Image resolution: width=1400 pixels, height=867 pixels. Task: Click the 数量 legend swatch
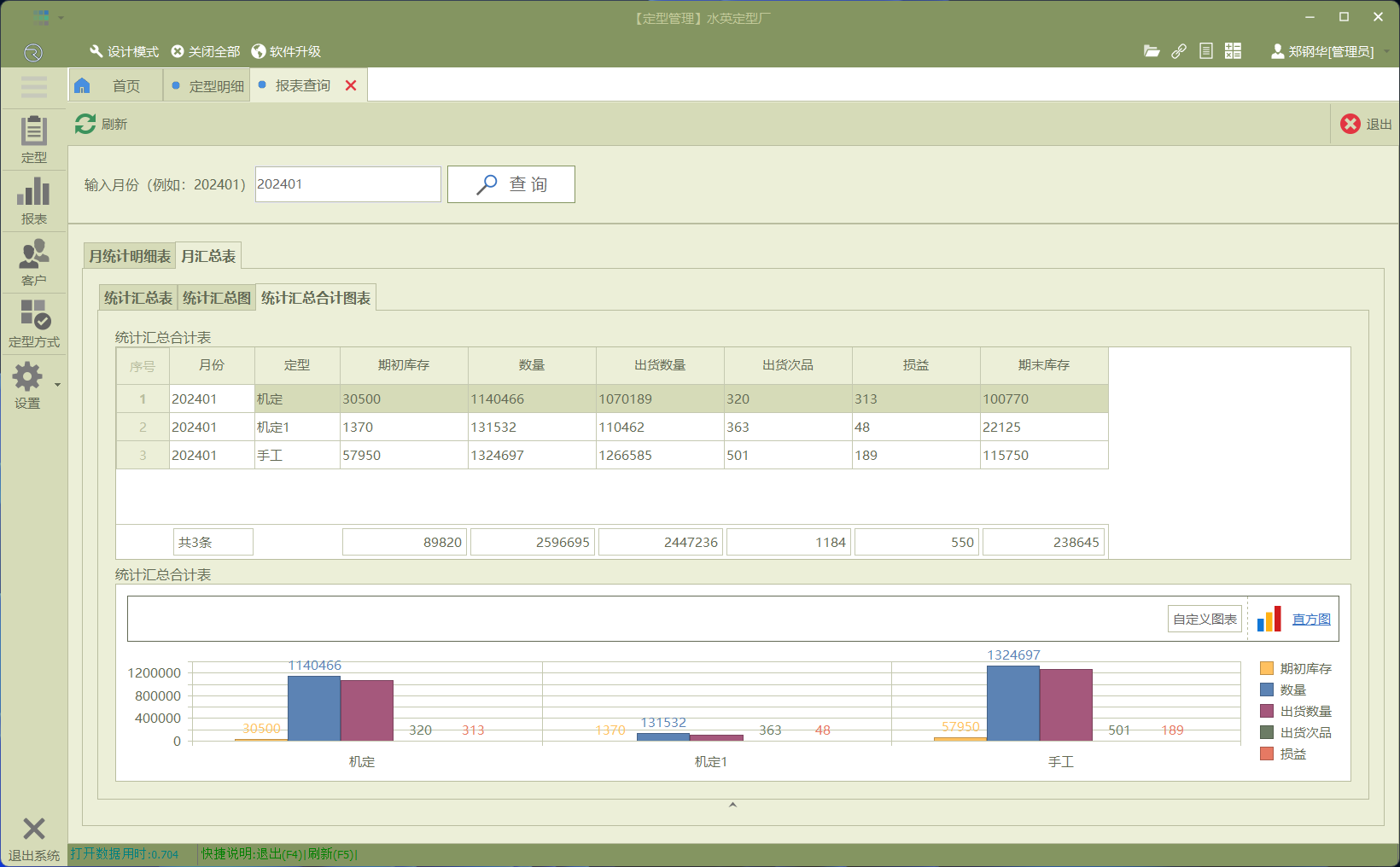[x=1267, y=690]
